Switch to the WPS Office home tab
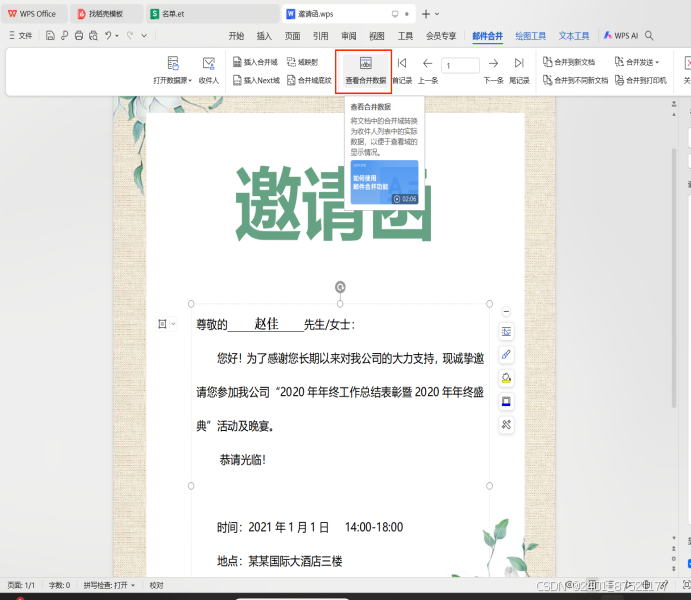Image resolution: width=691 pixels, height=600 pixels. click(33, 14)
